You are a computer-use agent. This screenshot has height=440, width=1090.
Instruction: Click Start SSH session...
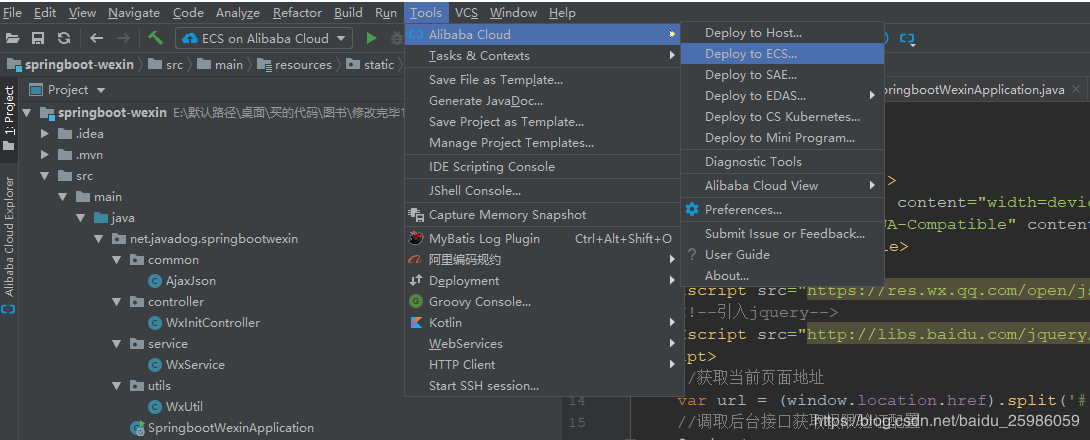(x=483, y=386)
